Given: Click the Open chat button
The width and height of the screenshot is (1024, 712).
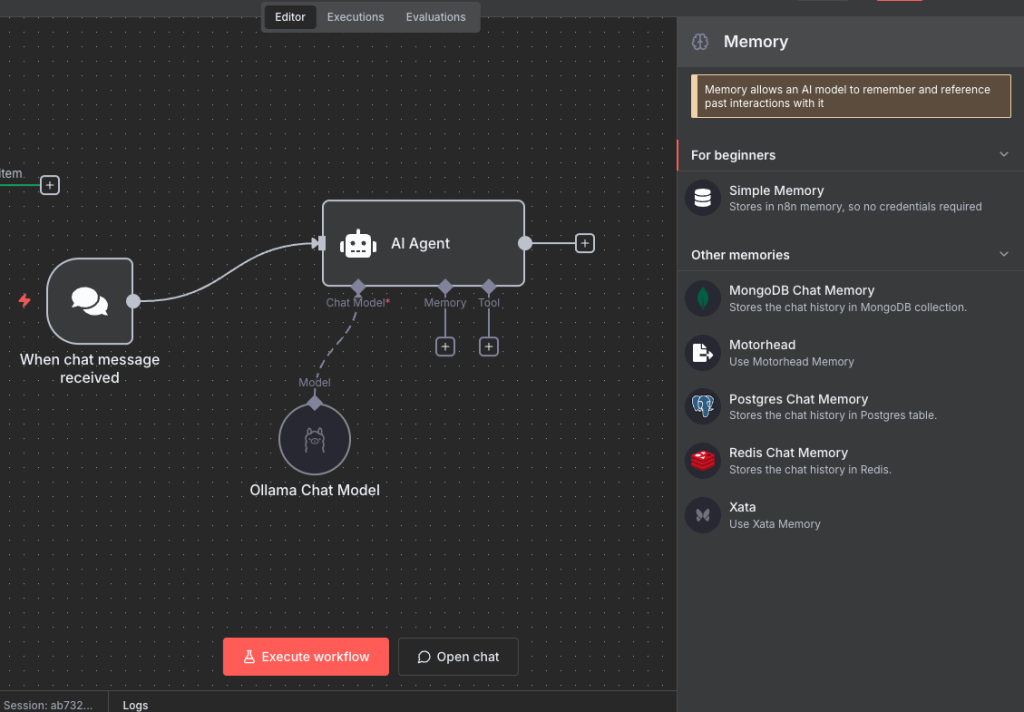Looking at the screenshot, I should click(x=458, y=657).
